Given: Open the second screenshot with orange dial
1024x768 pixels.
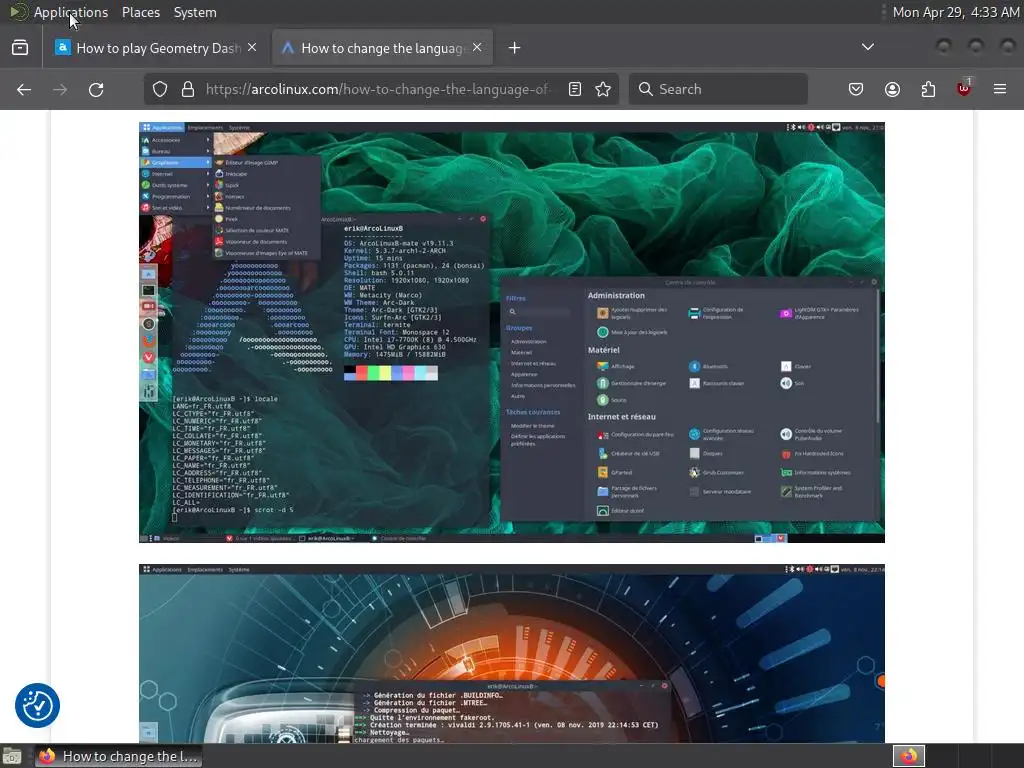Looking at the screenshot, I should [x=512, y=653].
